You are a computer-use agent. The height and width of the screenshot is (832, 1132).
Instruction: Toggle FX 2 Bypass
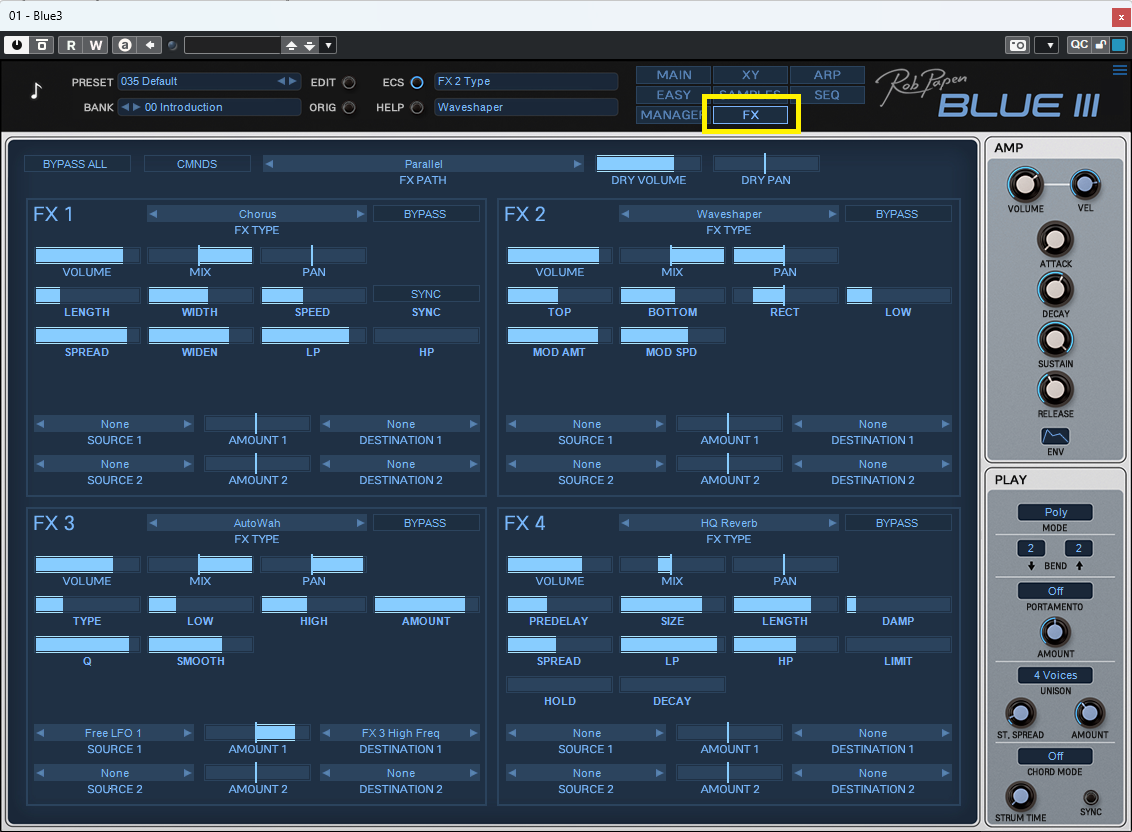tap(897, 214)
